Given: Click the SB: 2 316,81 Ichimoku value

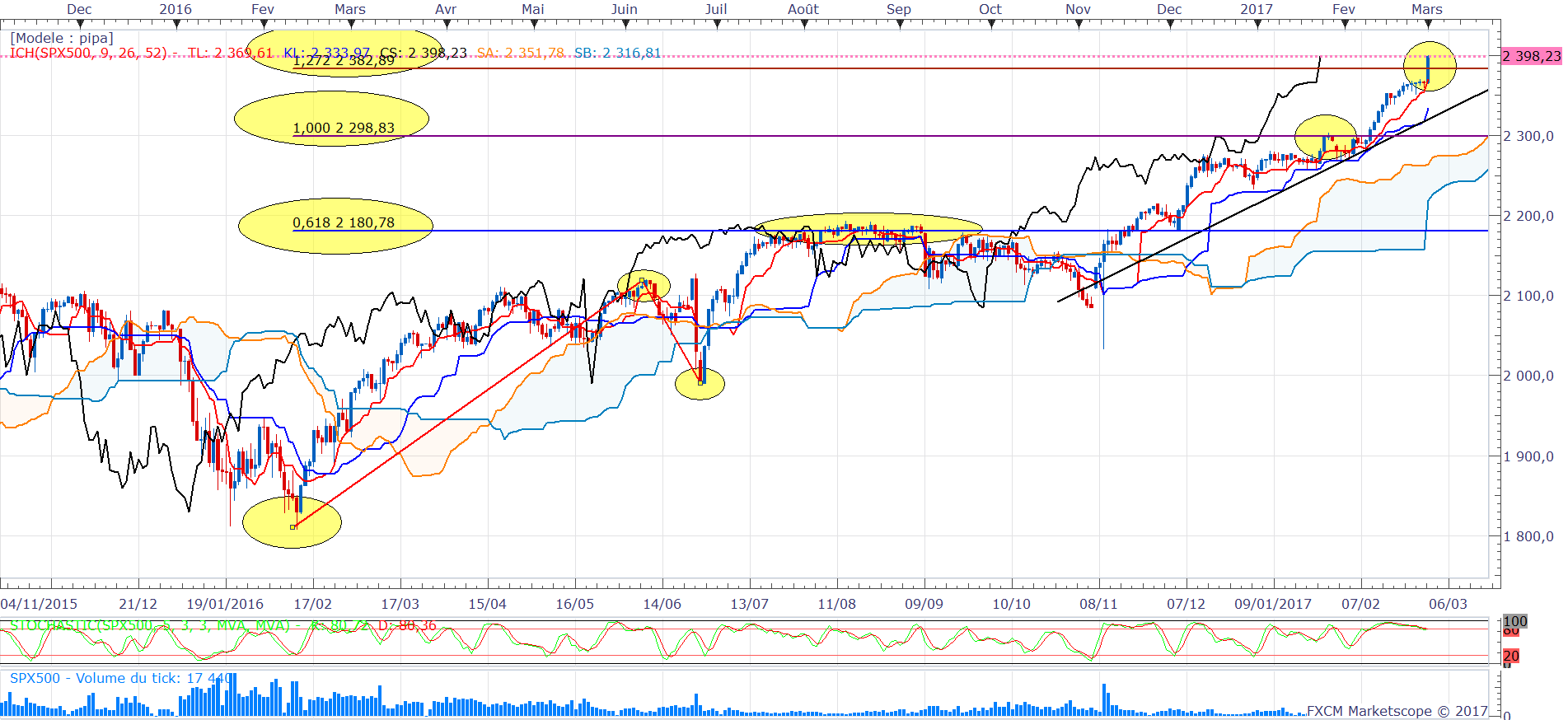Looking at the screenshot, I should tap(617, 53).
